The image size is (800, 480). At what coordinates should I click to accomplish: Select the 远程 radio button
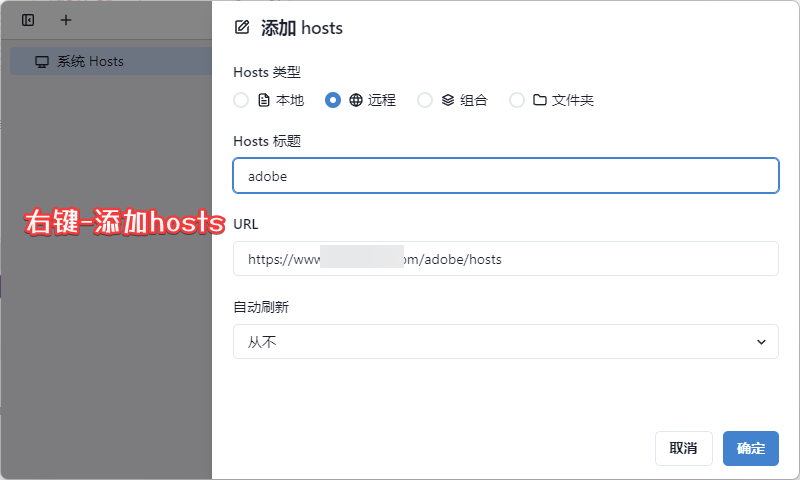coord(333,100)
